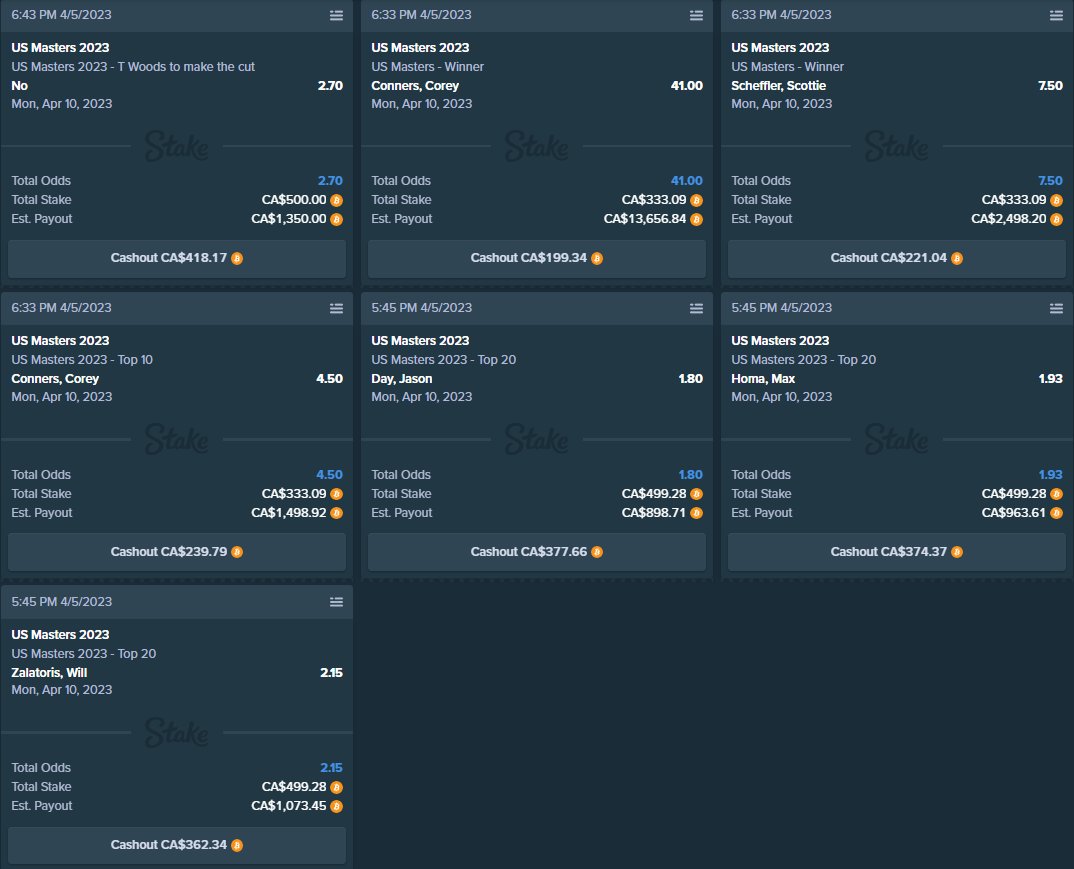The image size is (1074, 869).
Task: Click the coin icon beside CA$500.00 stake
Action: (x=338, y=199)
